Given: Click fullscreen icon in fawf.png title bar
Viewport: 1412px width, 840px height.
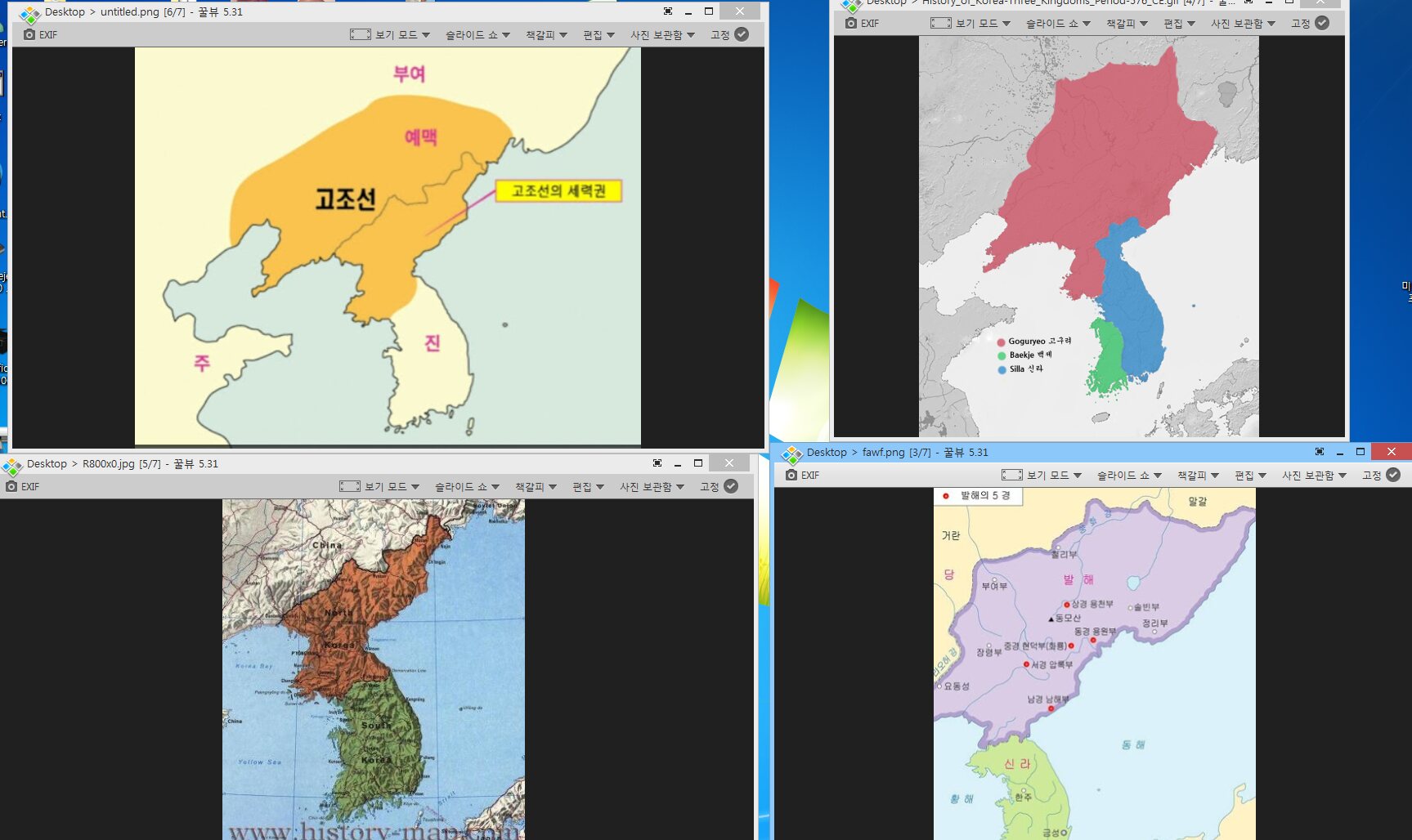Looking at the screenshot, I should tap(1319, 452).
